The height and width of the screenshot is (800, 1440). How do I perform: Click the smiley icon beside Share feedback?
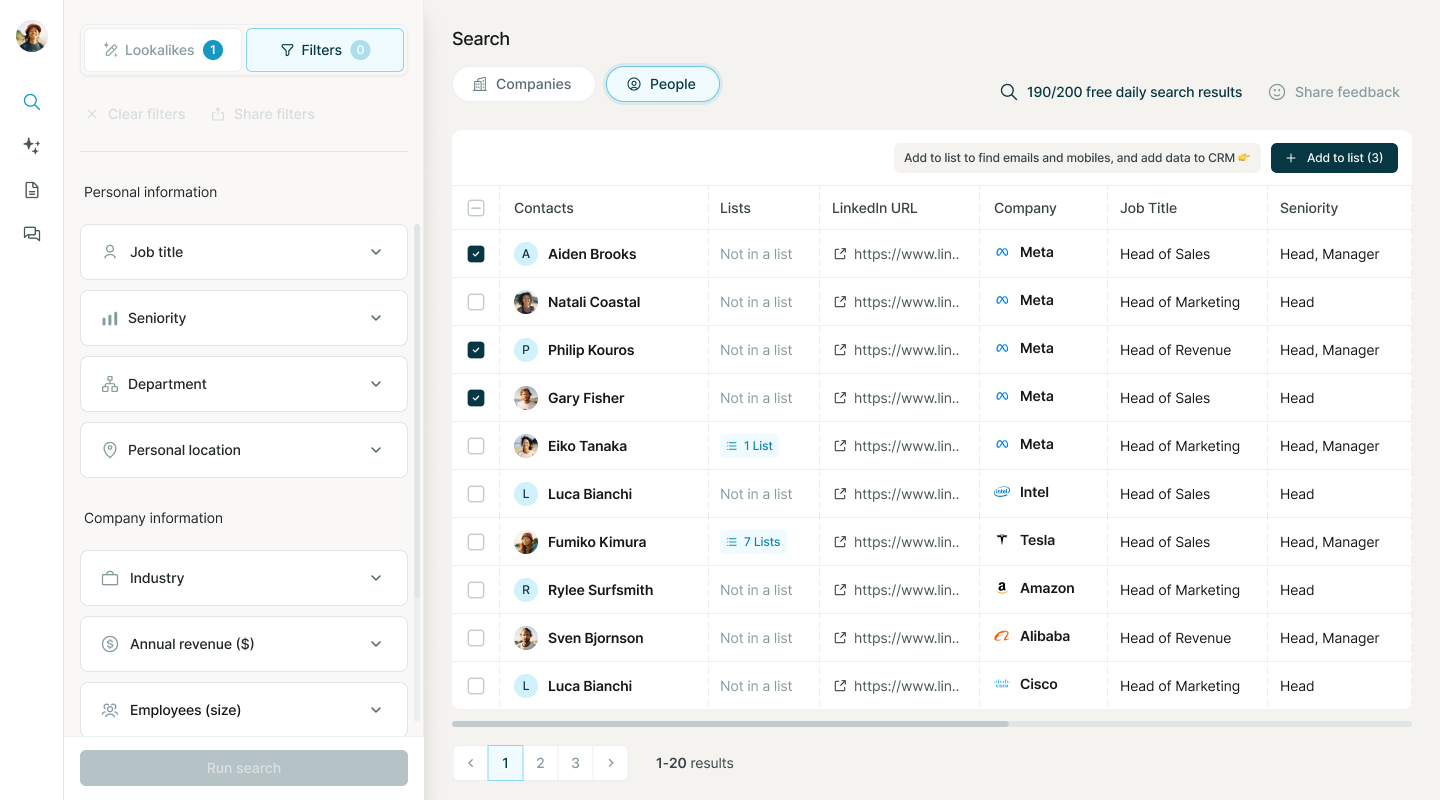[x=1277, y=92]
